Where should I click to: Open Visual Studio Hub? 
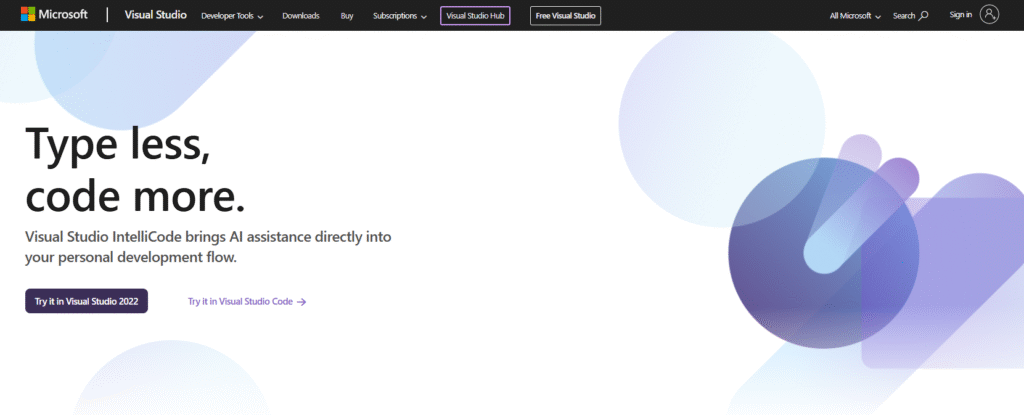click(x=475, y=16)
